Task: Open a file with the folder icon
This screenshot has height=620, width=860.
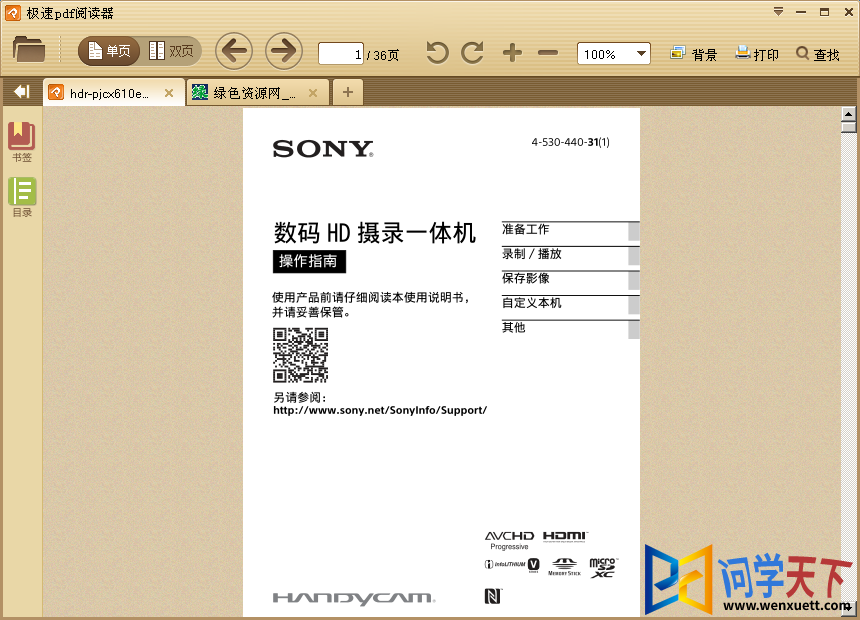Action: [x=29, y=49]
